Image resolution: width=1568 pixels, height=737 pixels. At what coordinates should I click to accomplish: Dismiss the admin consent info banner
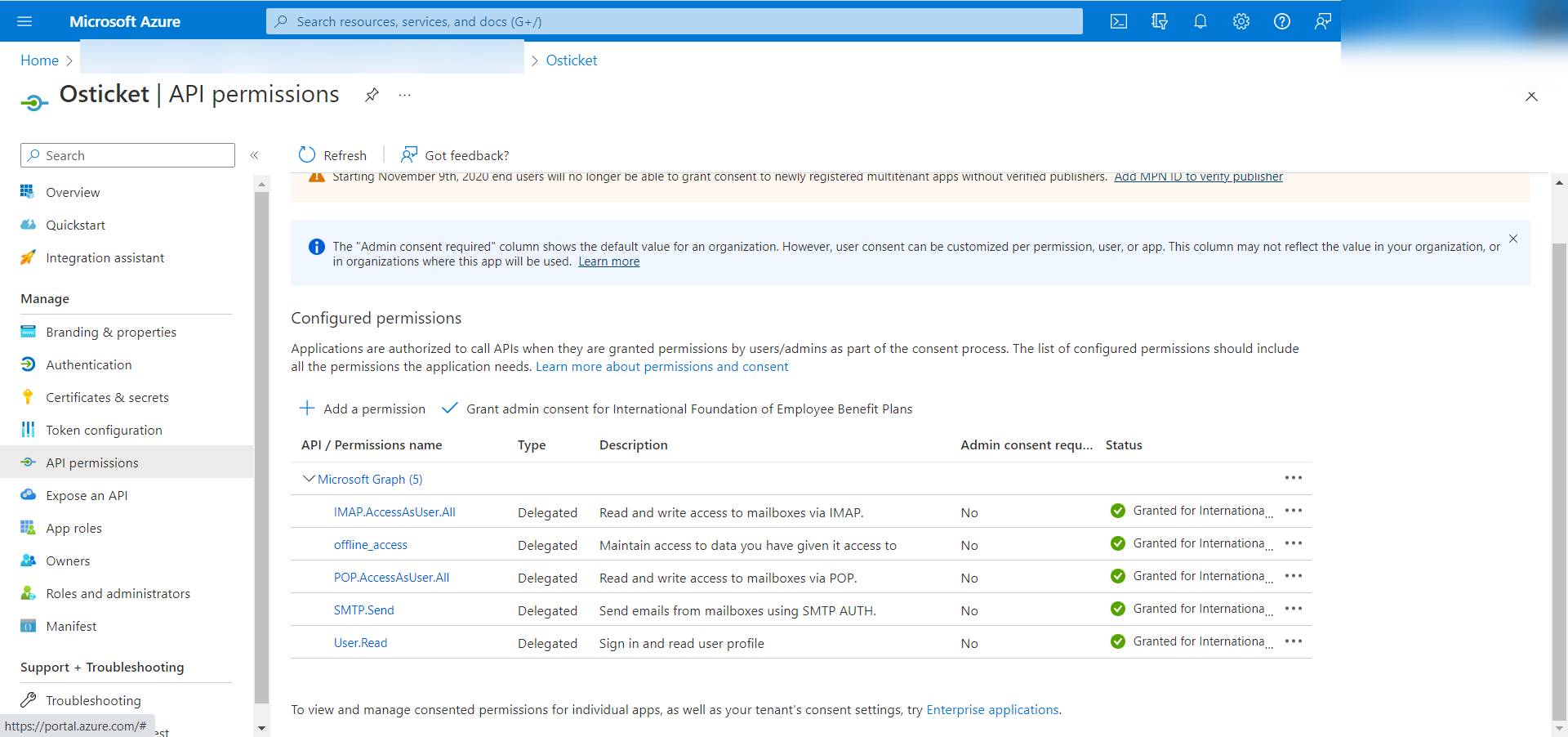pos(1513,239)
